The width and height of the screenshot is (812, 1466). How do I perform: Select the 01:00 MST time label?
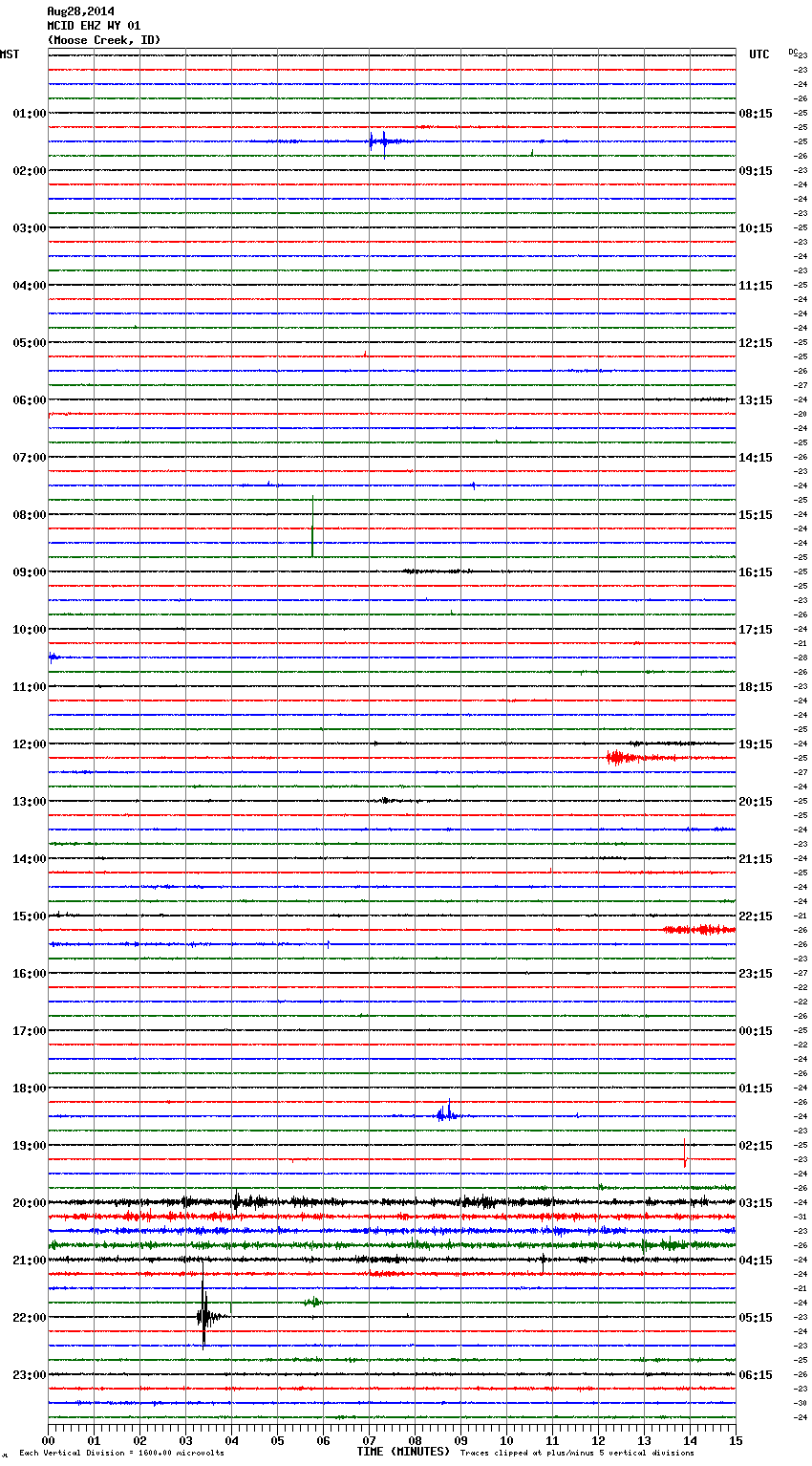(29, 114)
